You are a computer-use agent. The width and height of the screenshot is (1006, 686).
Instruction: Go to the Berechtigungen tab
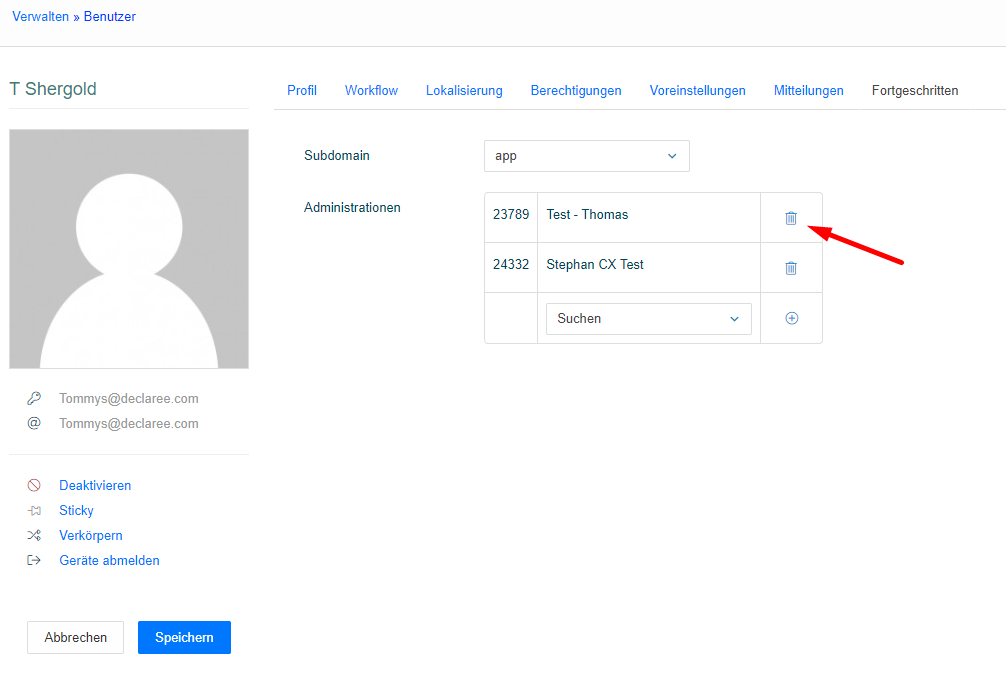(x=576, y=90)
